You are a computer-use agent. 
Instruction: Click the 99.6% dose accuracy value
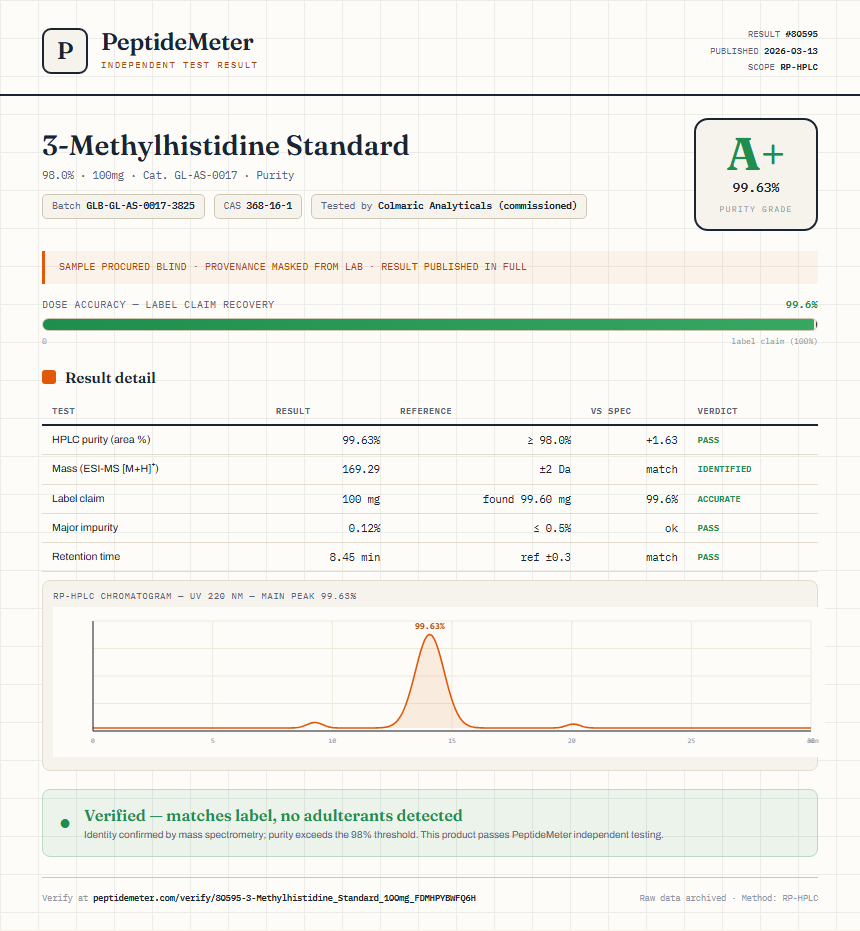(x=802, y=305)
